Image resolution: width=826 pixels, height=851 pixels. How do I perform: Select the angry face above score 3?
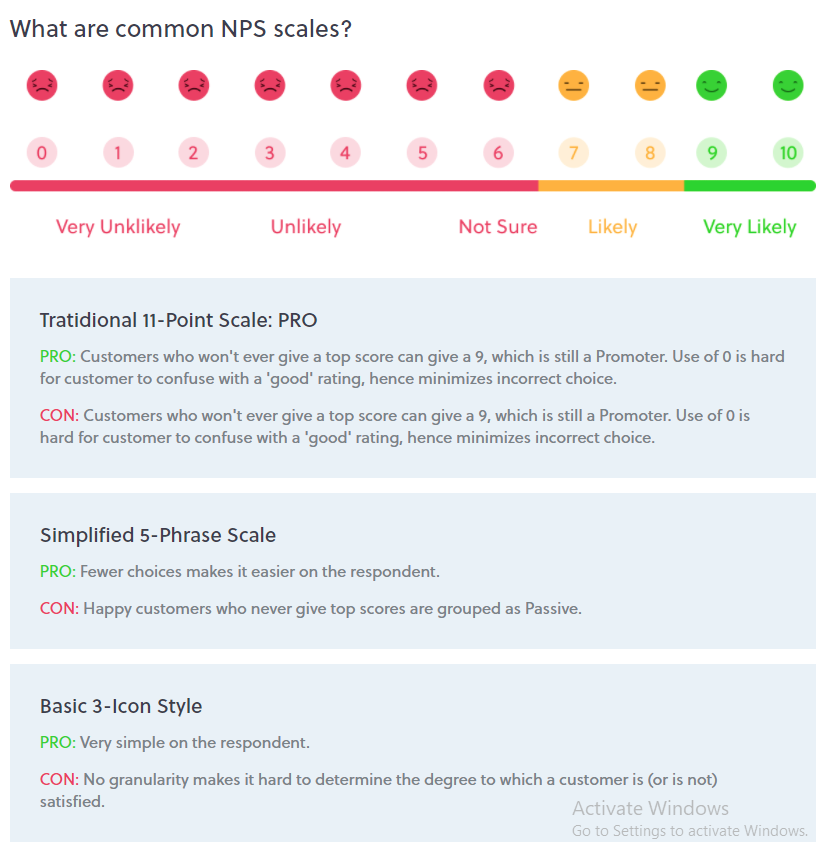(x=270, y=86)
